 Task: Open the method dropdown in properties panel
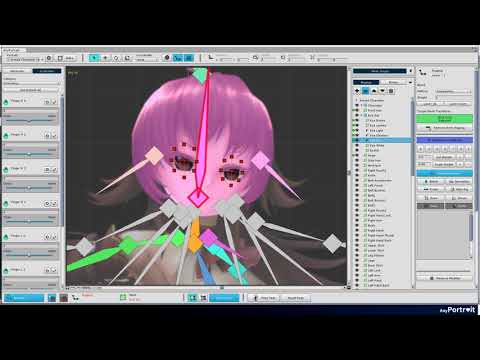click(x=454, y=91)
